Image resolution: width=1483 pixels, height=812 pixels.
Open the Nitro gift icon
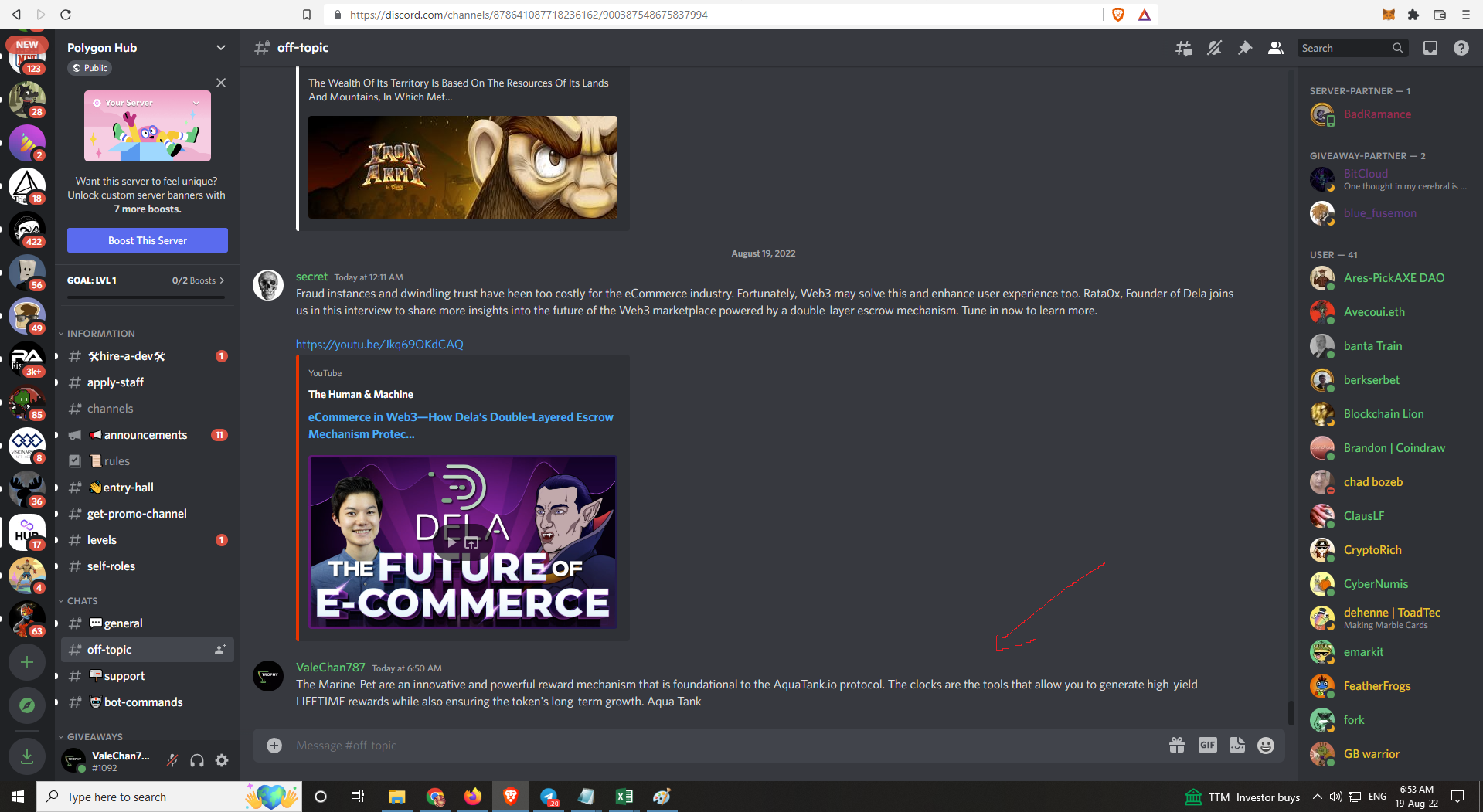tap(1177, 746)
